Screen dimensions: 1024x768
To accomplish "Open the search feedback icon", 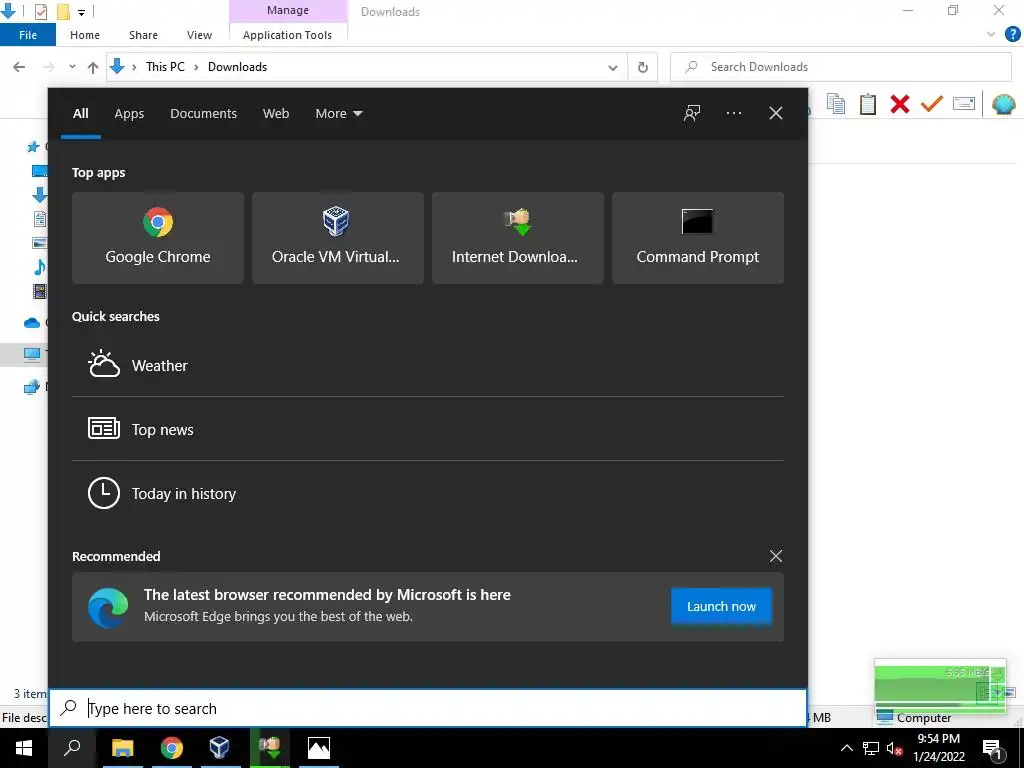I will (x=692, y=113).
